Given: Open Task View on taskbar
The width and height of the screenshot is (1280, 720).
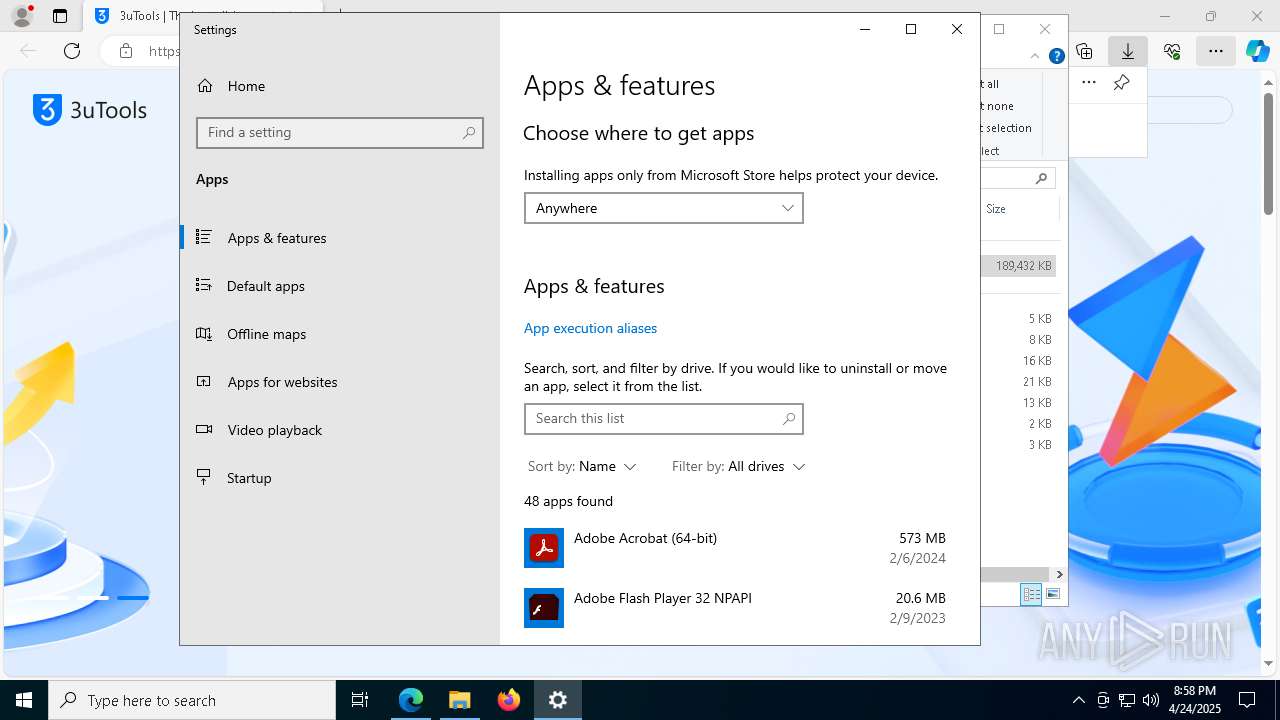Looking at the screenshot, I should [360, 700].
